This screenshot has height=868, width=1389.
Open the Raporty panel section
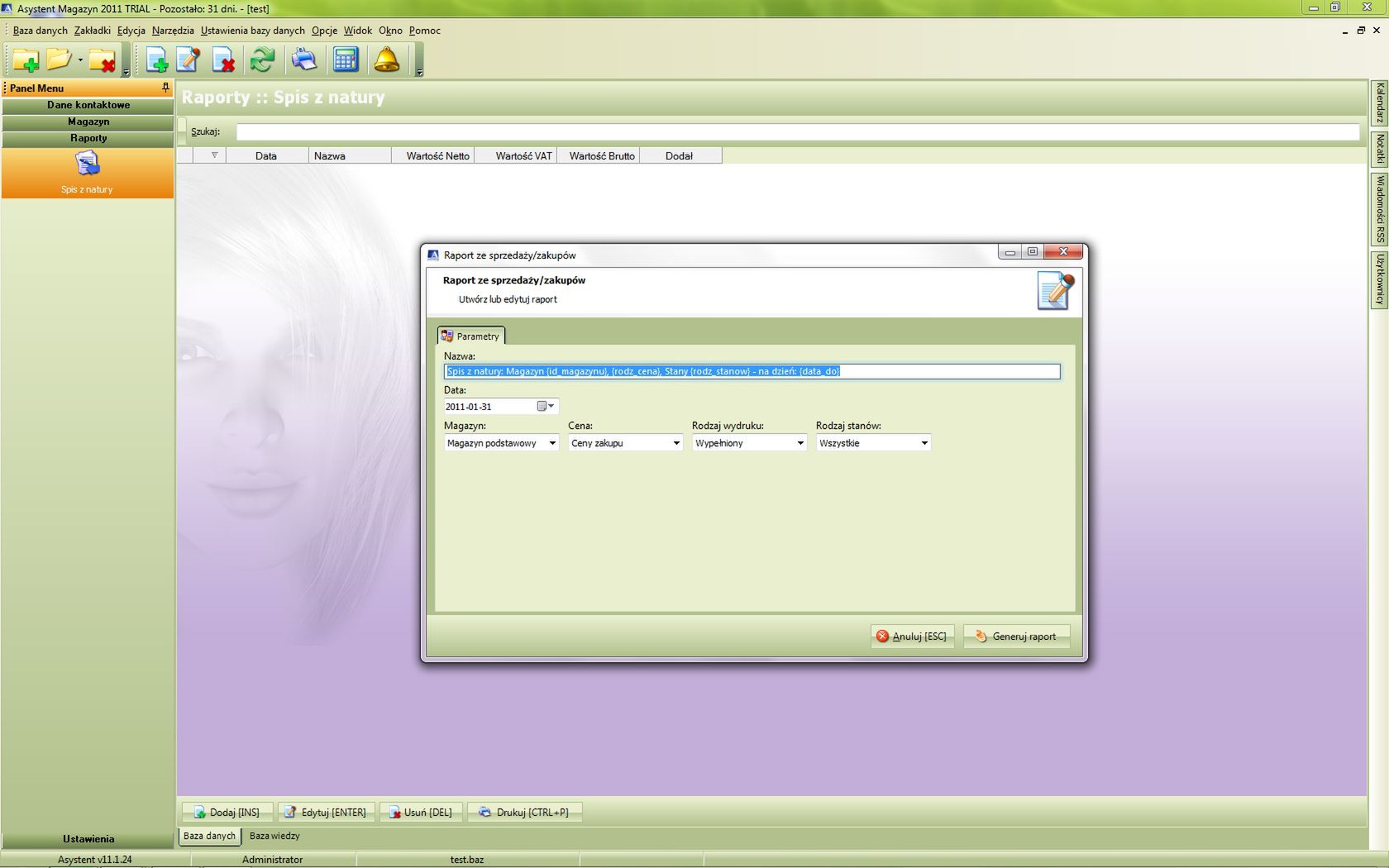(x=88, y=138)
